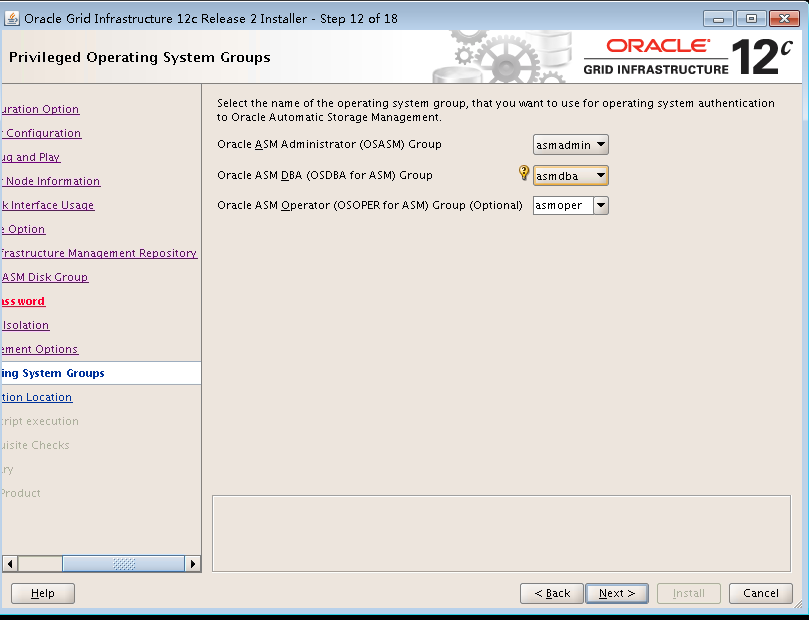809x620 pixels.
Task: Click the right arrow of the horizontal scrollbar
Action: (193, 563)
